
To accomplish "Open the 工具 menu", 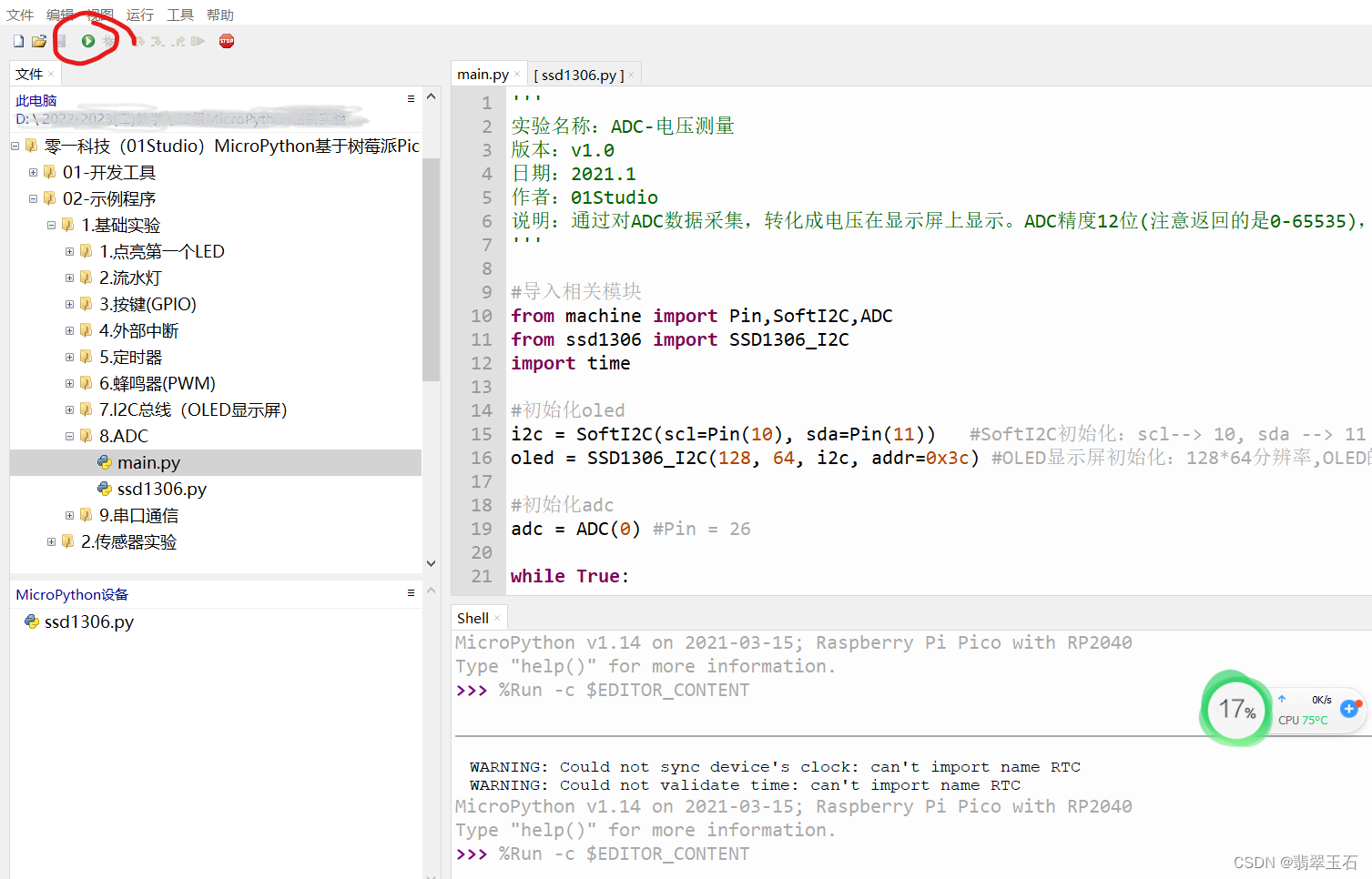I will tap(179, 14).
